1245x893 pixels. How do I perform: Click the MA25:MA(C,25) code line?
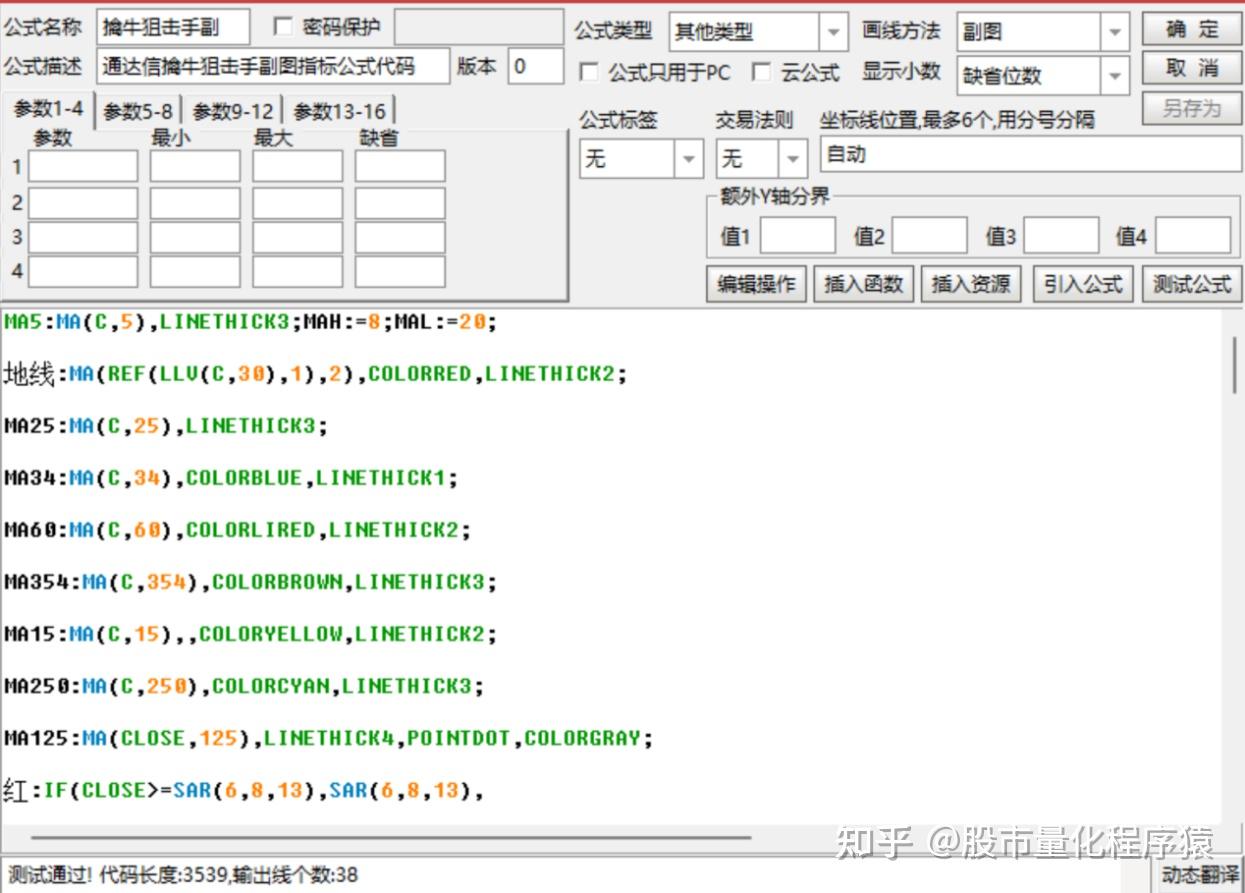[x=166, y=426]
